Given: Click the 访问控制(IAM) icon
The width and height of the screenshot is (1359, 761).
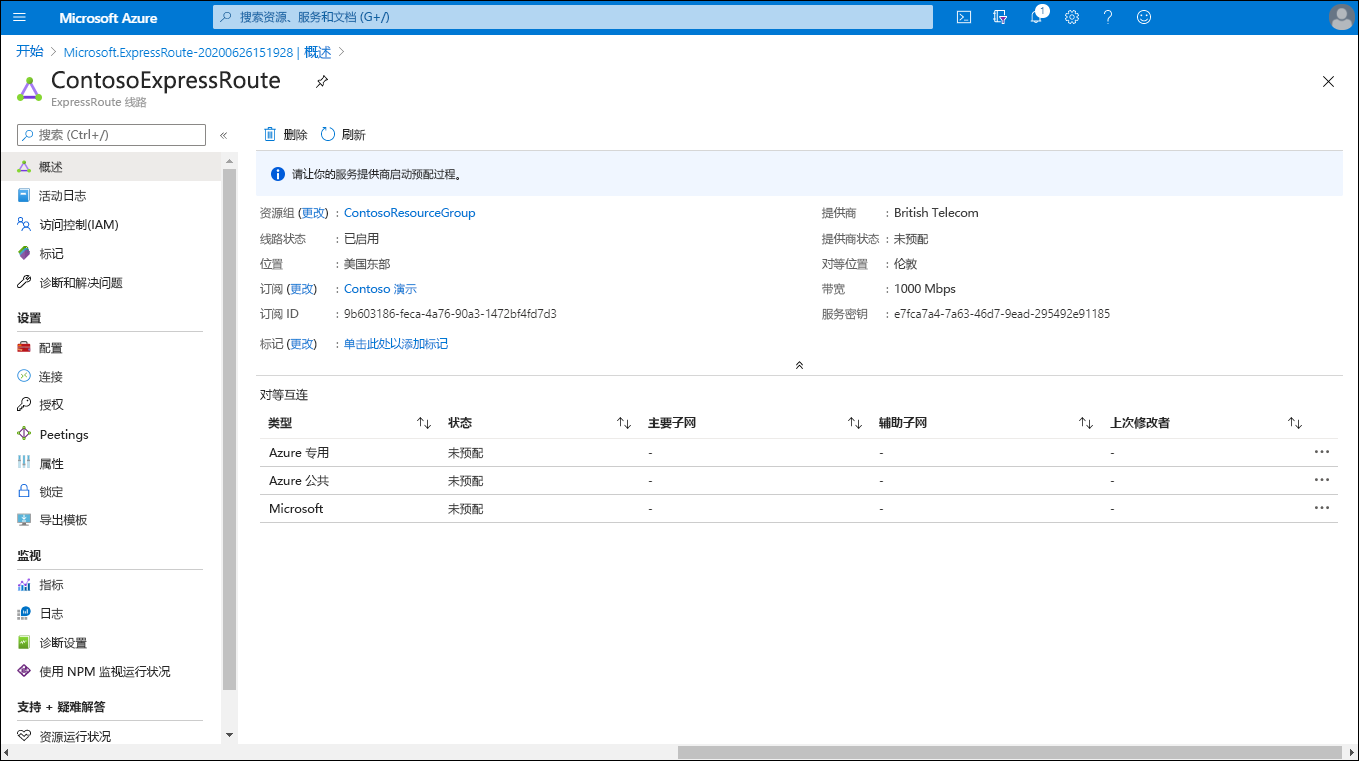Looking at the screenshot, I should click(24, 225).
